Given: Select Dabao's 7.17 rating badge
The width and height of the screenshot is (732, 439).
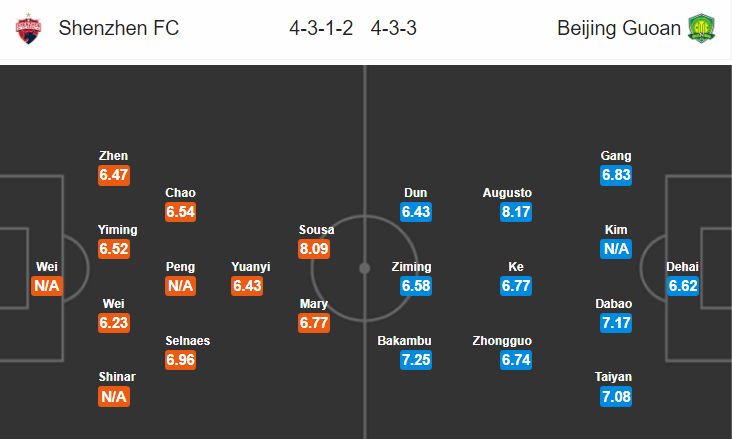Looking at the screenshot, I should (616, 323).
